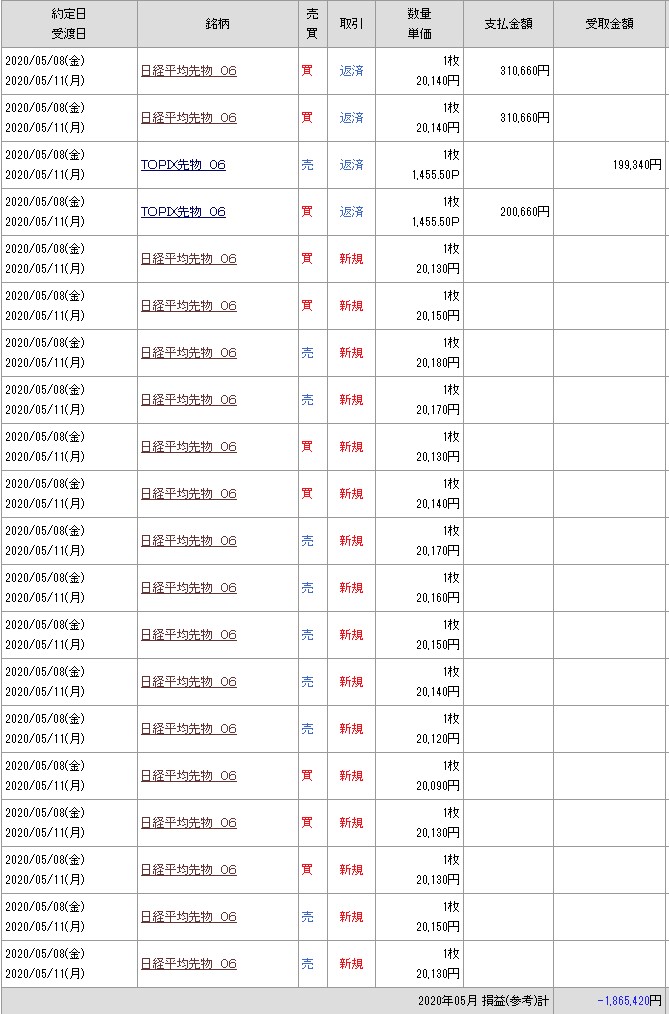Open 日経平均先物 06 link priced 20,120円
This screenshot has width=669, height=1014.
(x=189, y=729)
